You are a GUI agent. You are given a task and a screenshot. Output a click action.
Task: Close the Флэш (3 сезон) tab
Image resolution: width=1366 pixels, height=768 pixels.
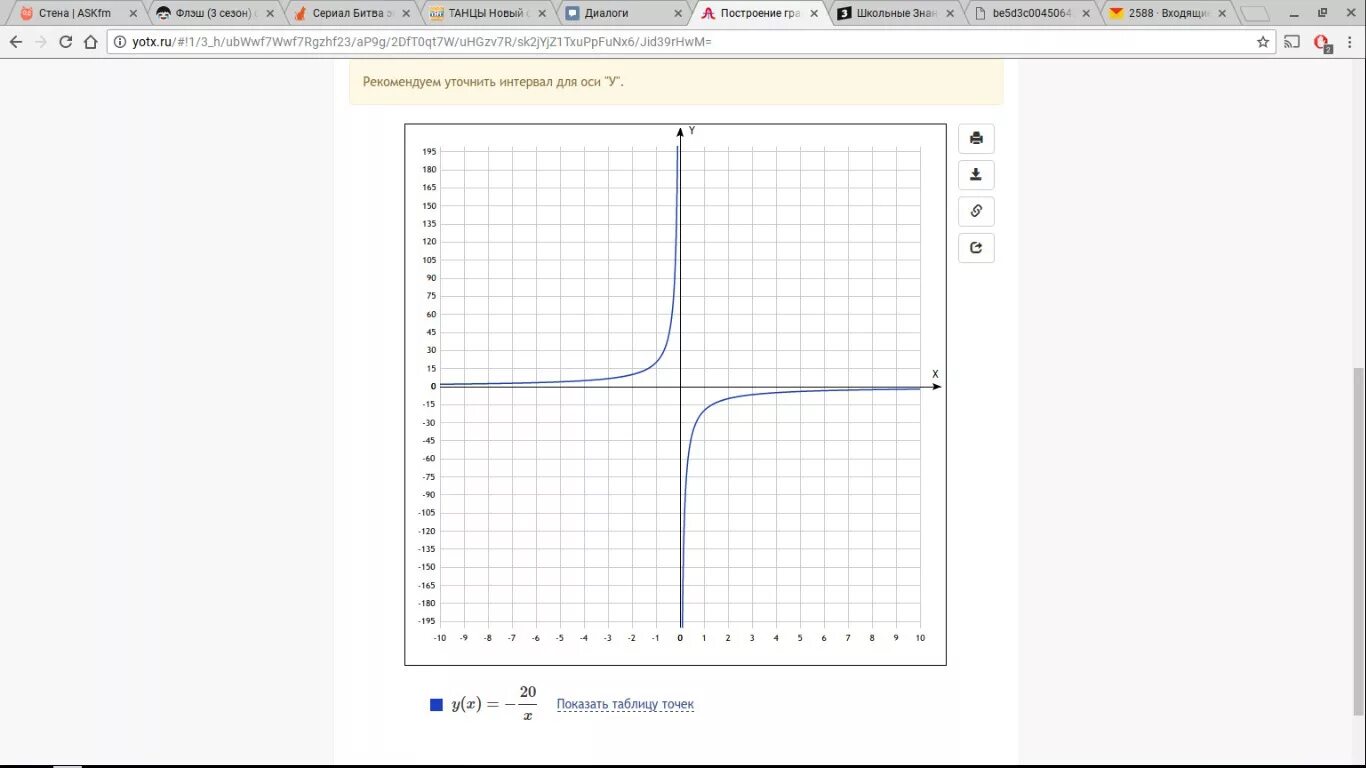272,14
